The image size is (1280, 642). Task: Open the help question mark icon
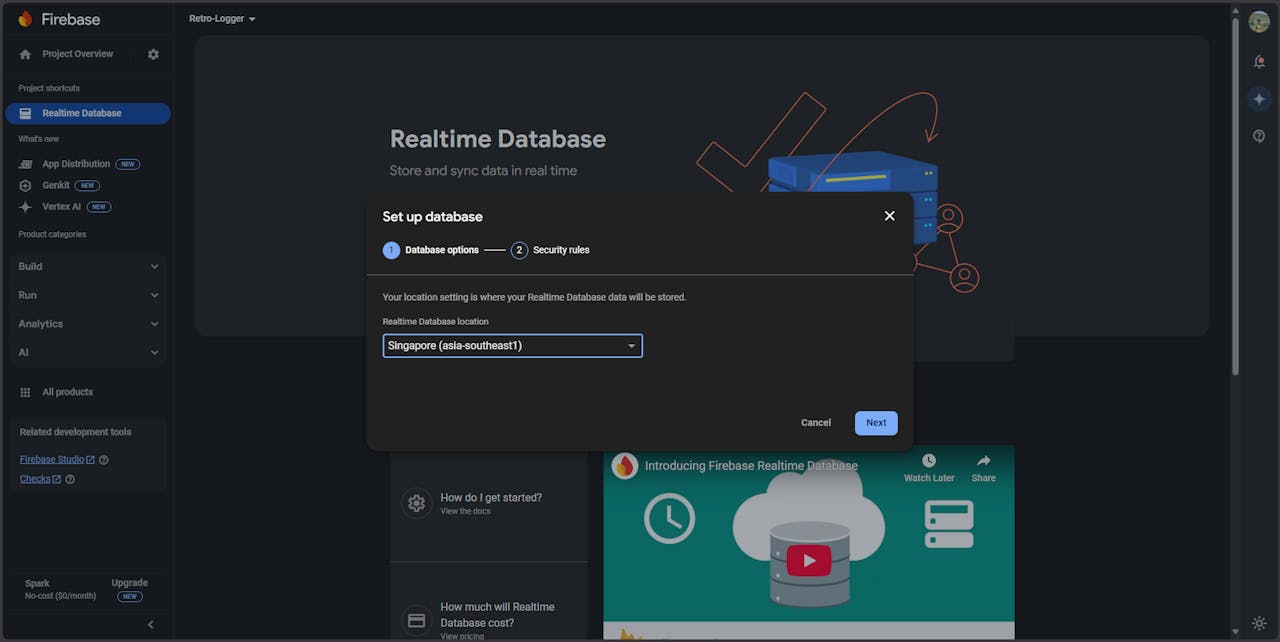1259,136
